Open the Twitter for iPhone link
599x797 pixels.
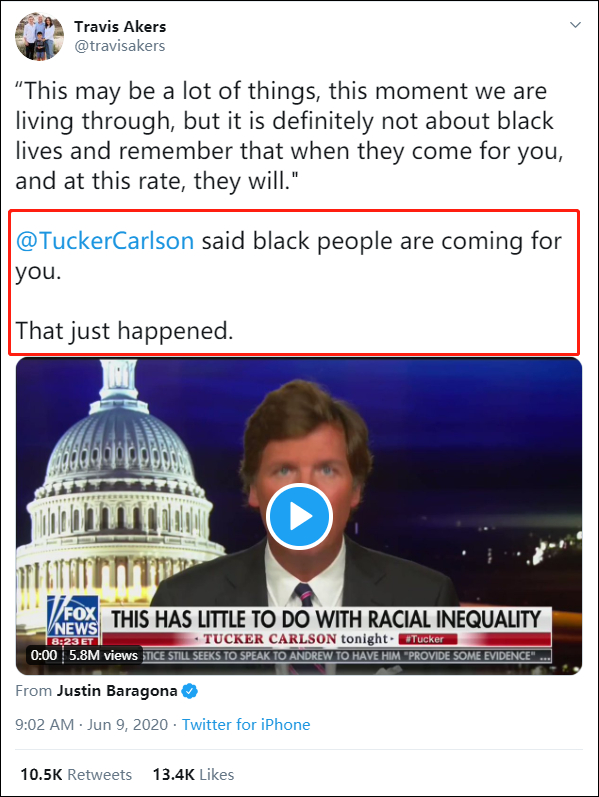coord(246,724)
